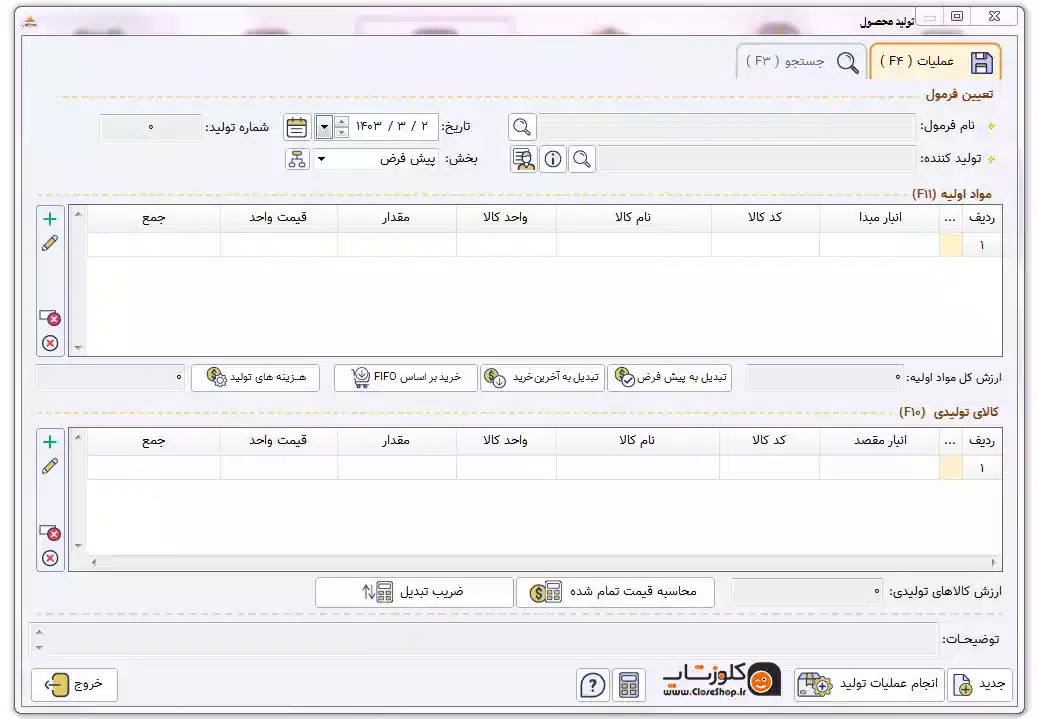Click واحد کالا header in کالای تولیدی table
This screenshot has height=719, width=1038.
(x=506, y=440)
